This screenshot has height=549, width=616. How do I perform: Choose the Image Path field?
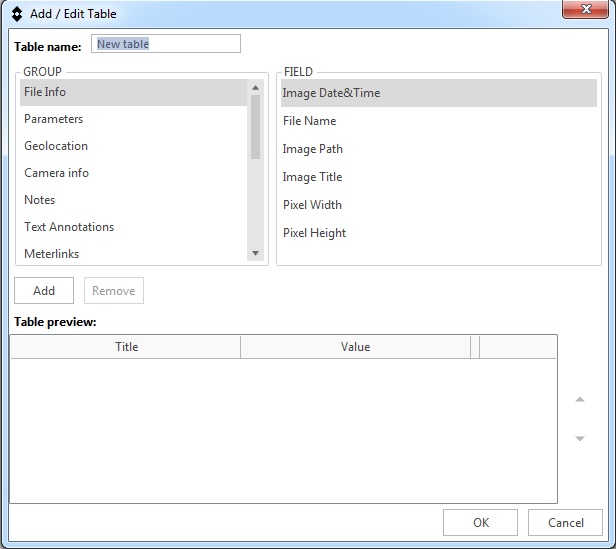tap(312, 149)
